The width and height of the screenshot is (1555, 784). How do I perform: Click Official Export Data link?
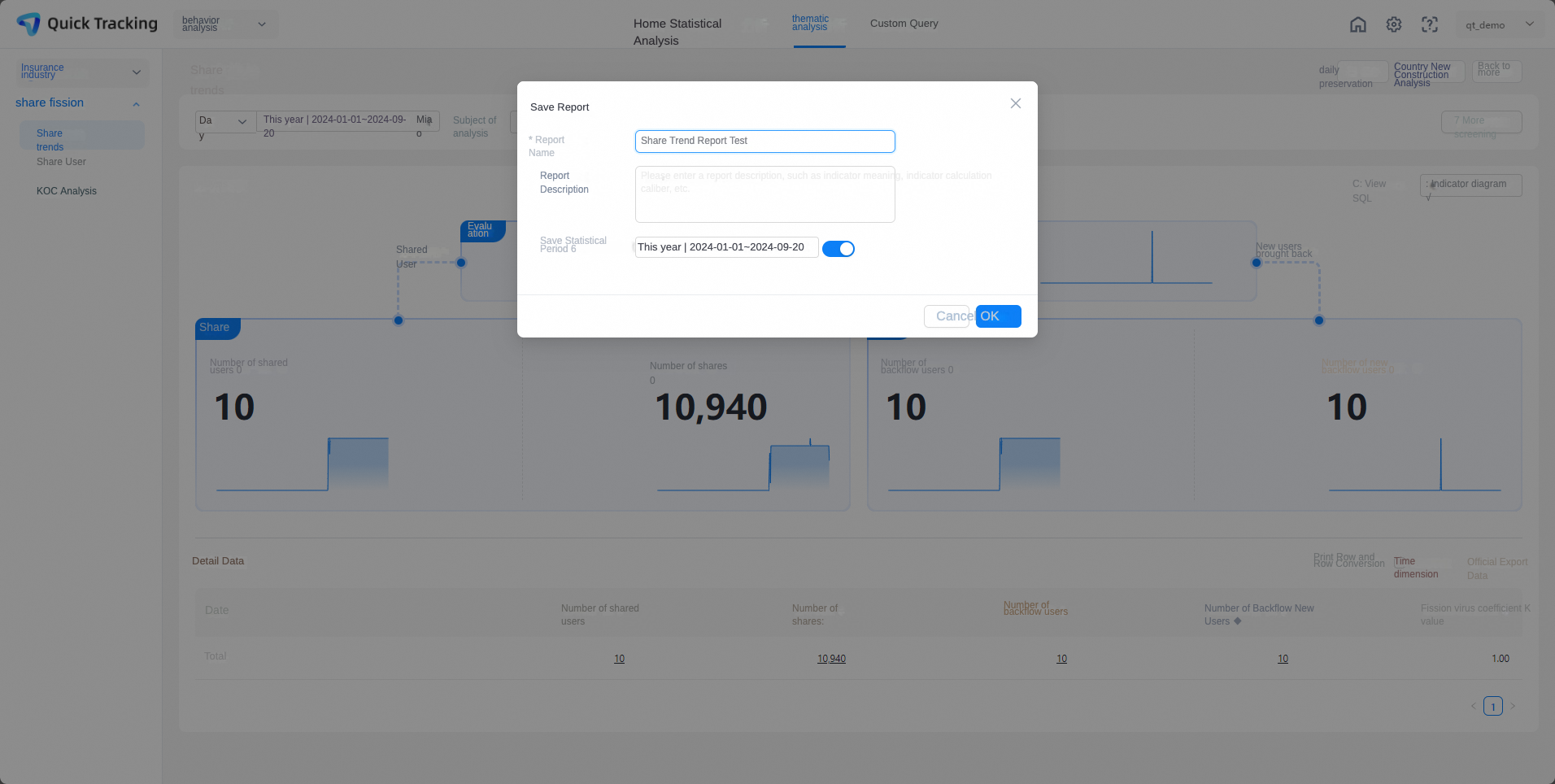(x=1497, y=568)
